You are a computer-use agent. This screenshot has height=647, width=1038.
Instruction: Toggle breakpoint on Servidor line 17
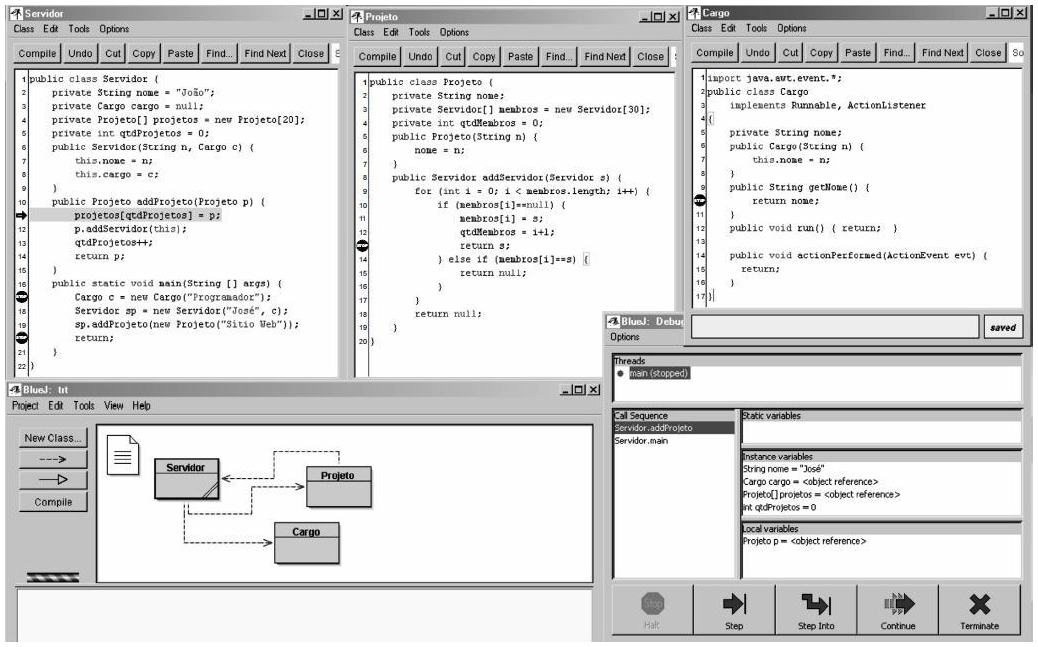click(22, 297)
